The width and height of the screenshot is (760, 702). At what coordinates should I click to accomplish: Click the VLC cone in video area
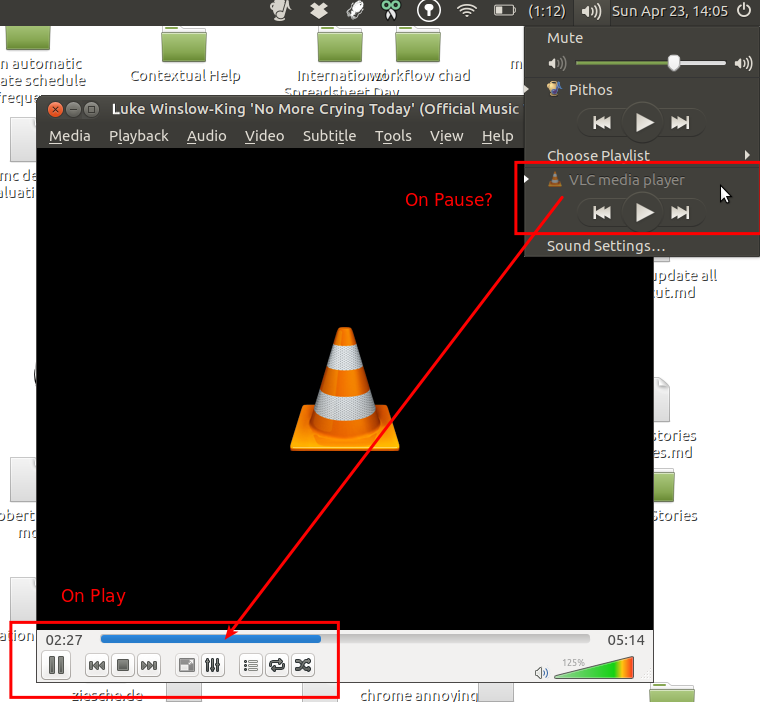[x=345, y=389]
